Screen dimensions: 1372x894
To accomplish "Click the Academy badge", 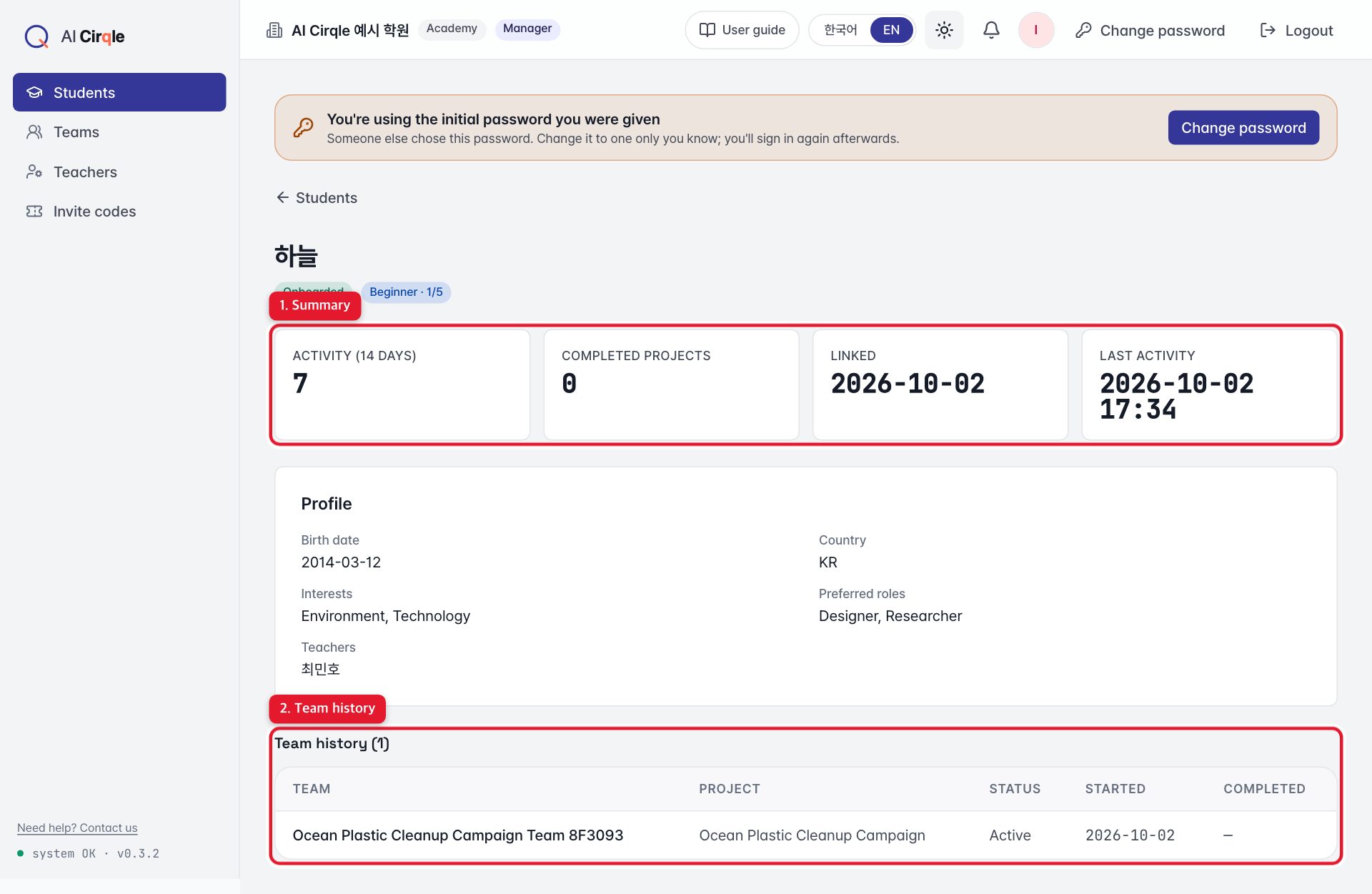I will tap(452, 29).
